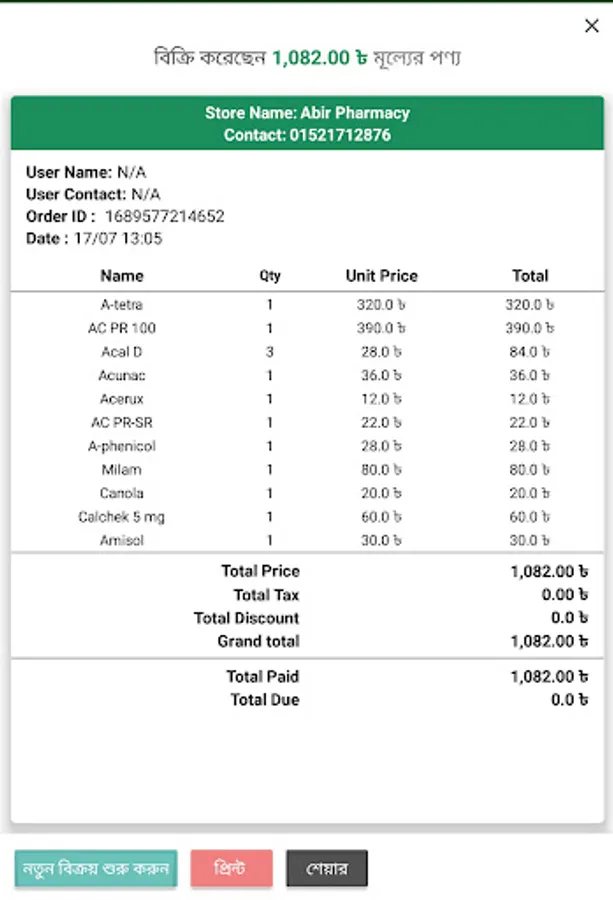The height and width of the screenshot is (900, 613).
Task: Tap the Total Paid label
Action: (262, 677)
